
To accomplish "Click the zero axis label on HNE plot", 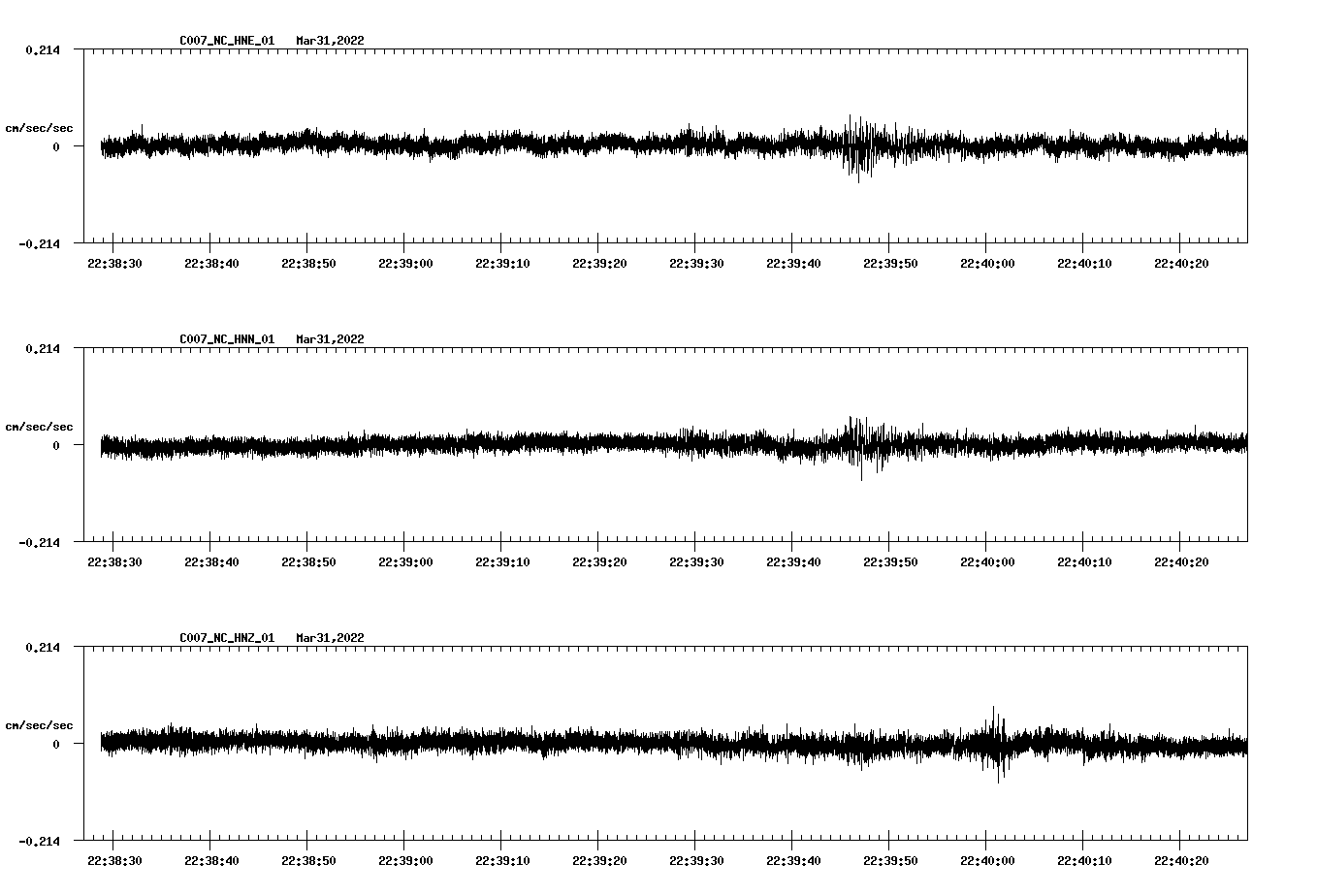I will [56, 147].
